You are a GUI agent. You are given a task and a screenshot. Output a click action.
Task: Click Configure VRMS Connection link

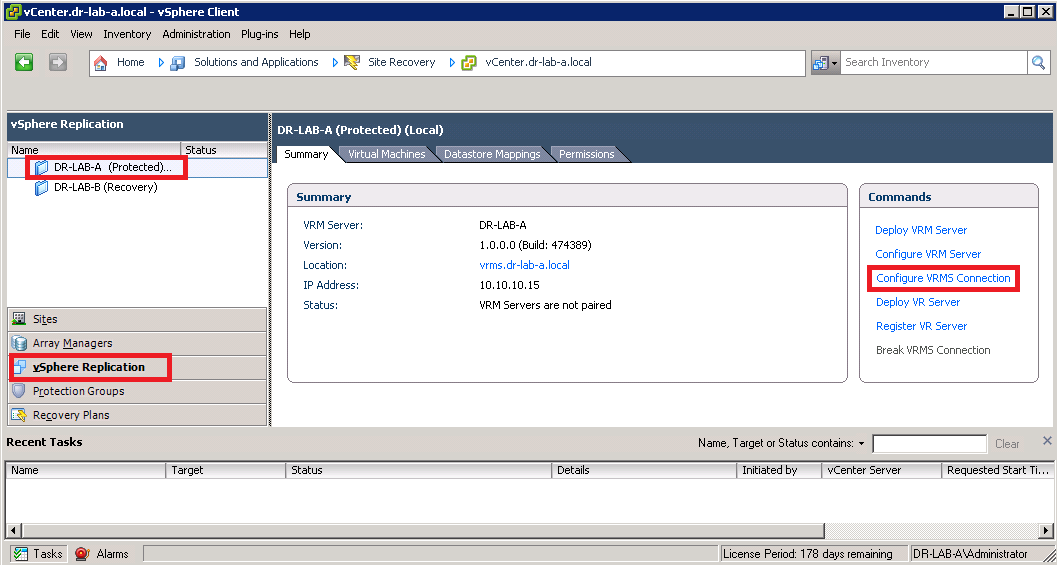pyautogui.click(x=943, y=278)
